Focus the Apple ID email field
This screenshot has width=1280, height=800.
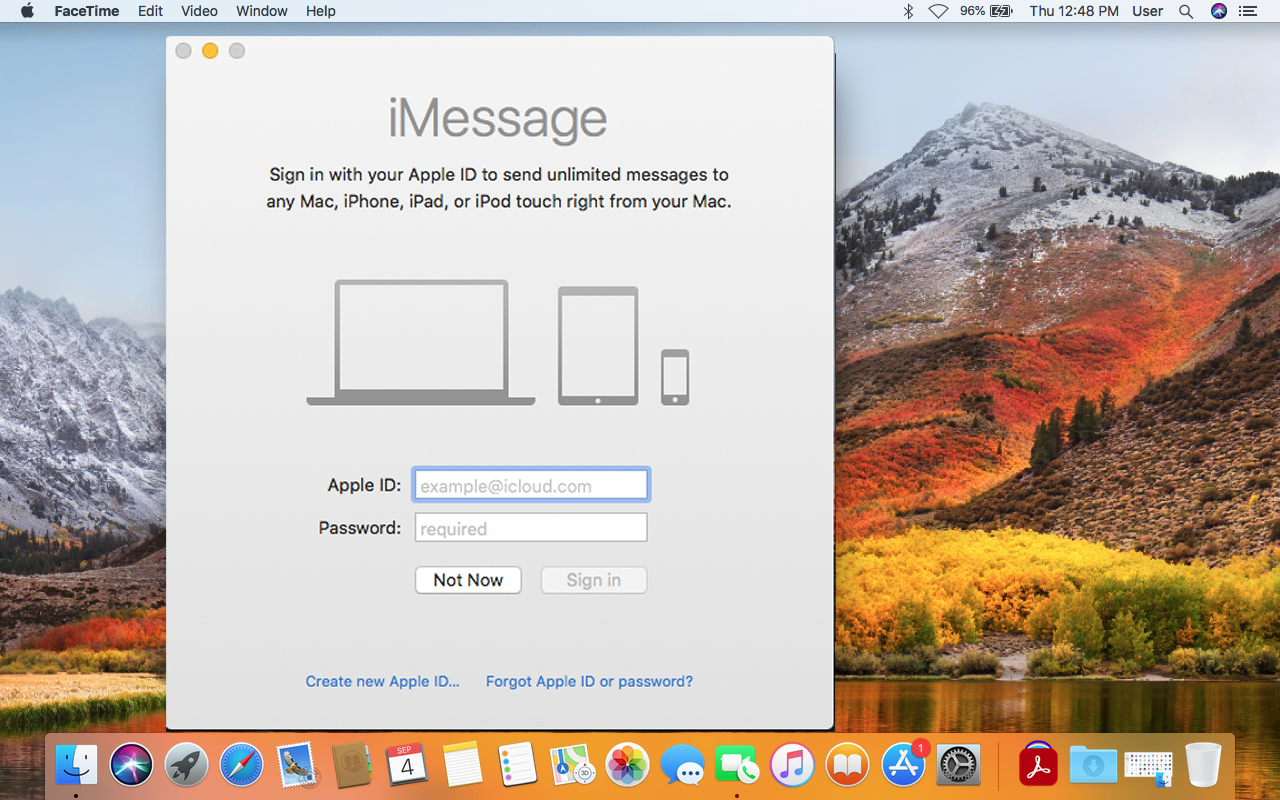531,485
